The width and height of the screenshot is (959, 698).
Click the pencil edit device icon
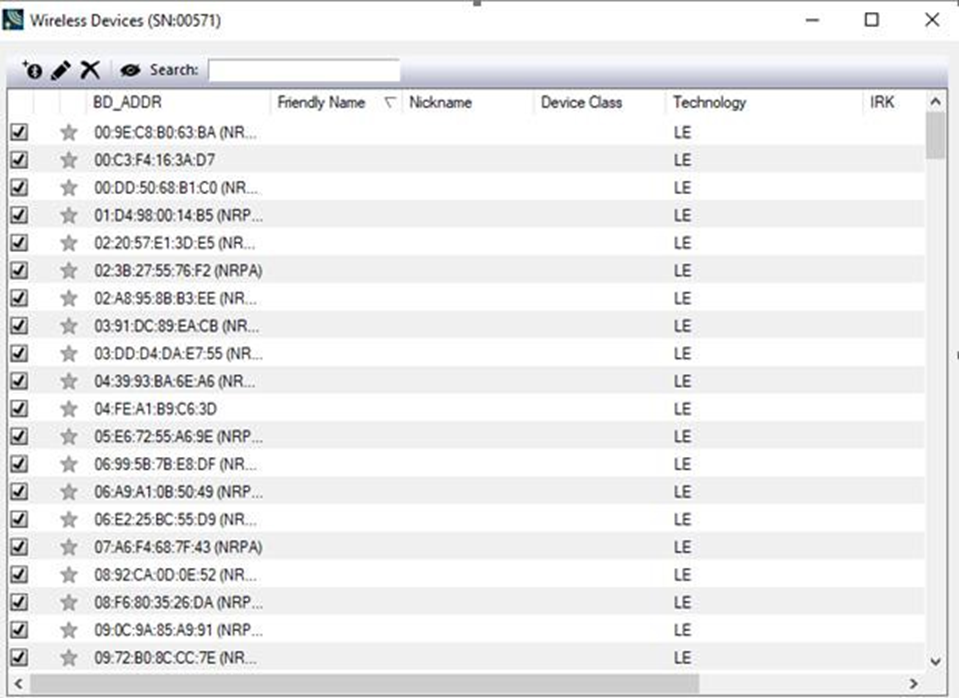[x=61, y=70]
